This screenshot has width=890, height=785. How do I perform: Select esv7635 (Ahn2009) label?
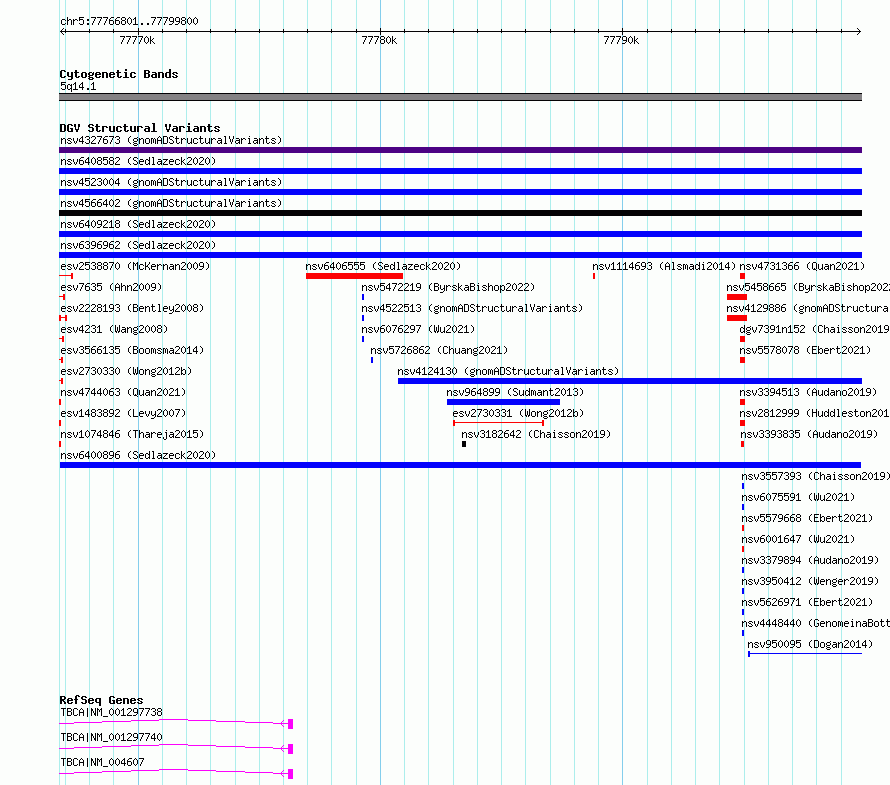click(x=111, y=287)
